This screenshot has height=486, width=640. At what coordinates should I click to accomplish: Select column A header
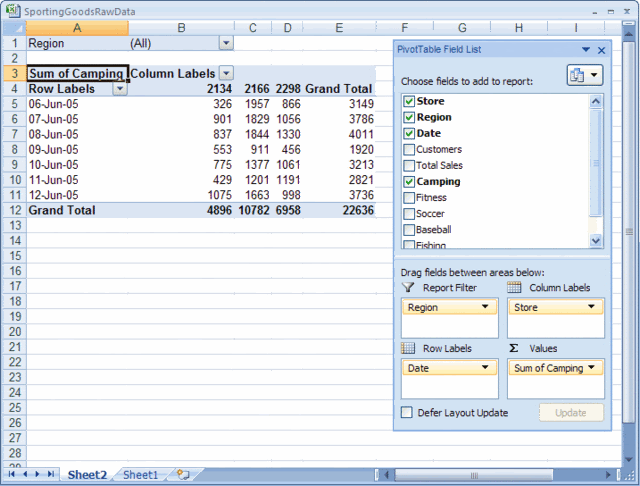point(77,28)
